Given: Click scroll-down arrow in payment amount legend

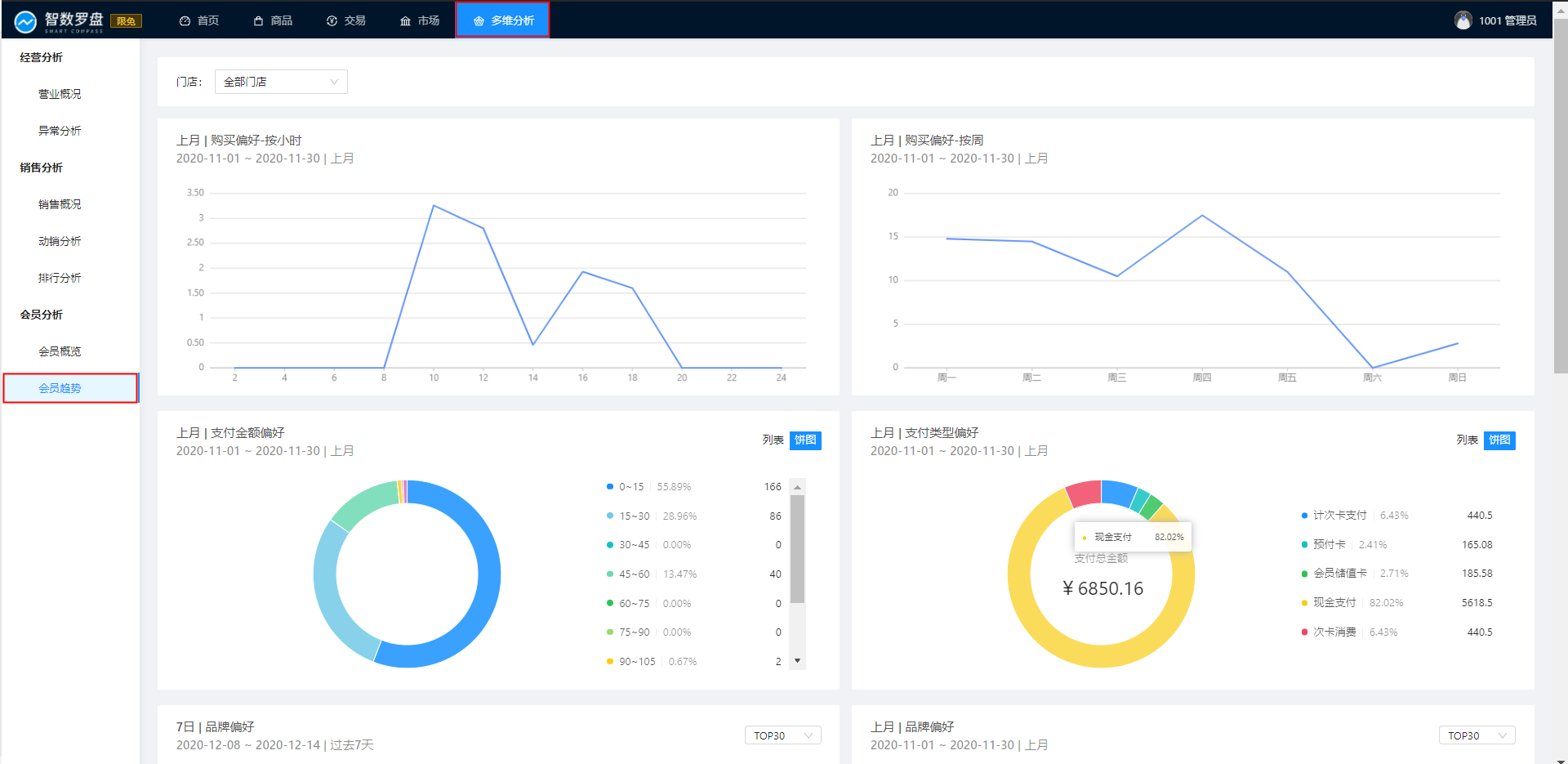Looking at the screenshot, I should click(x=798, y=661).
